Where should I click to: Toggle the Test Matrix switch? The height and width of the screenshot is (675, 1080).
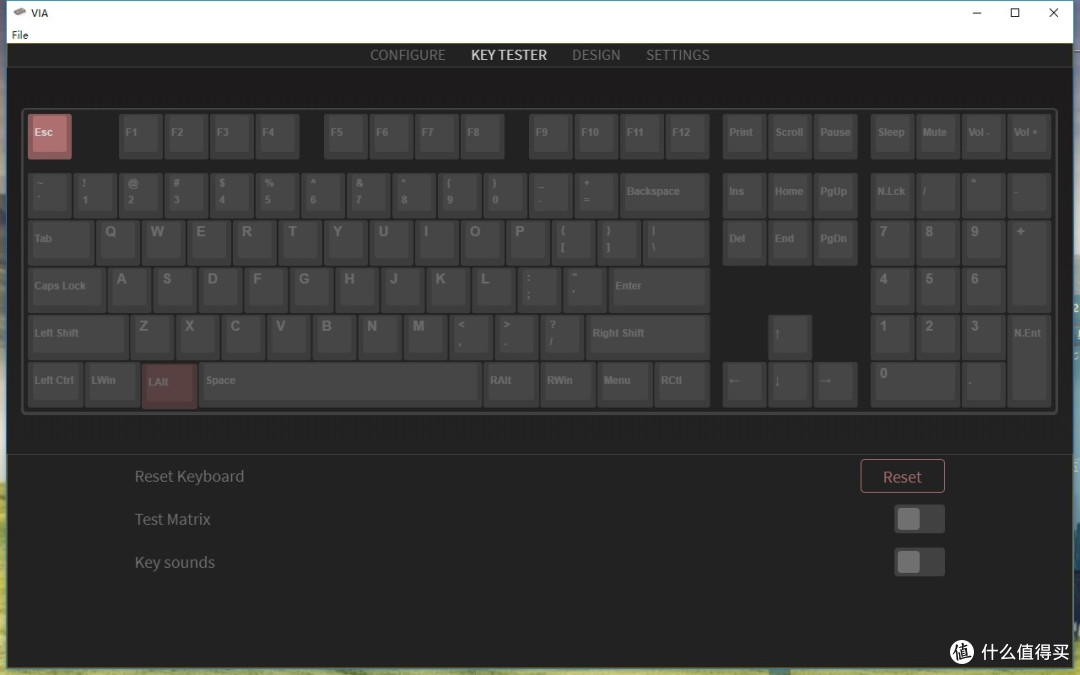click(x=919, y=519)
